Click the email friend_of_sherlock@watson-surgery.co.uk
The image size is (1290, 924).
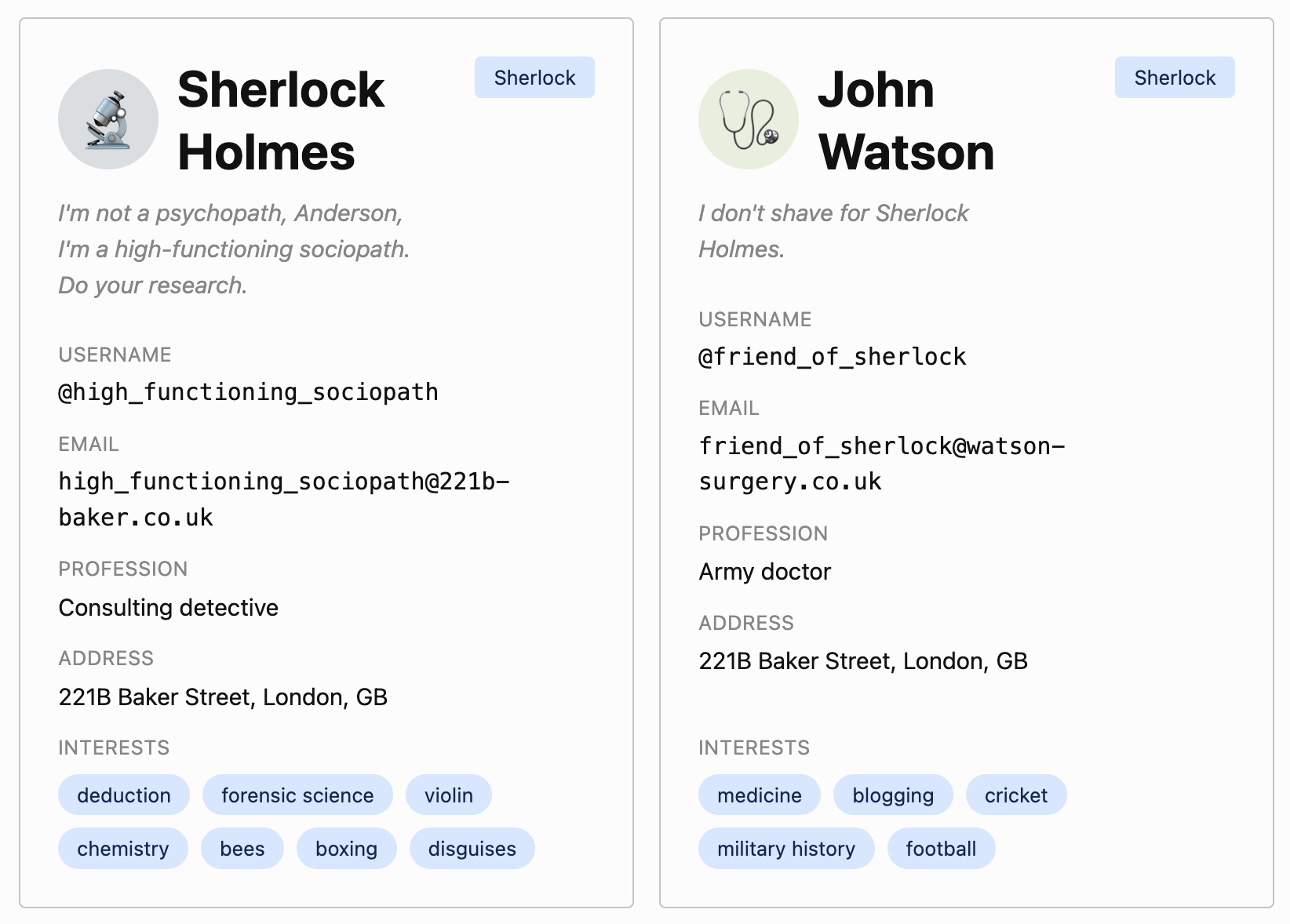click(x=882, y=464)
